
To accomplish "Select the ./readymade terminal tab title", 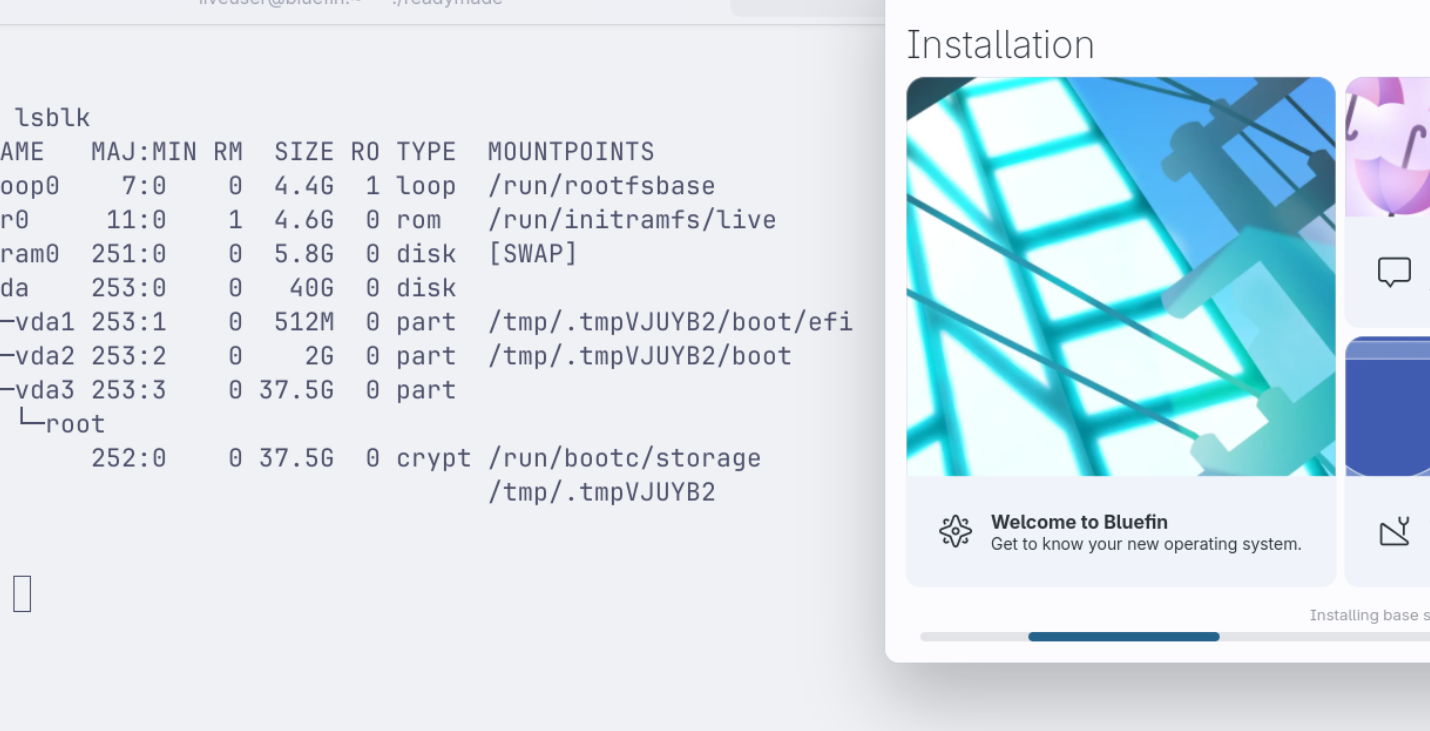I will (x=447, y=3).
